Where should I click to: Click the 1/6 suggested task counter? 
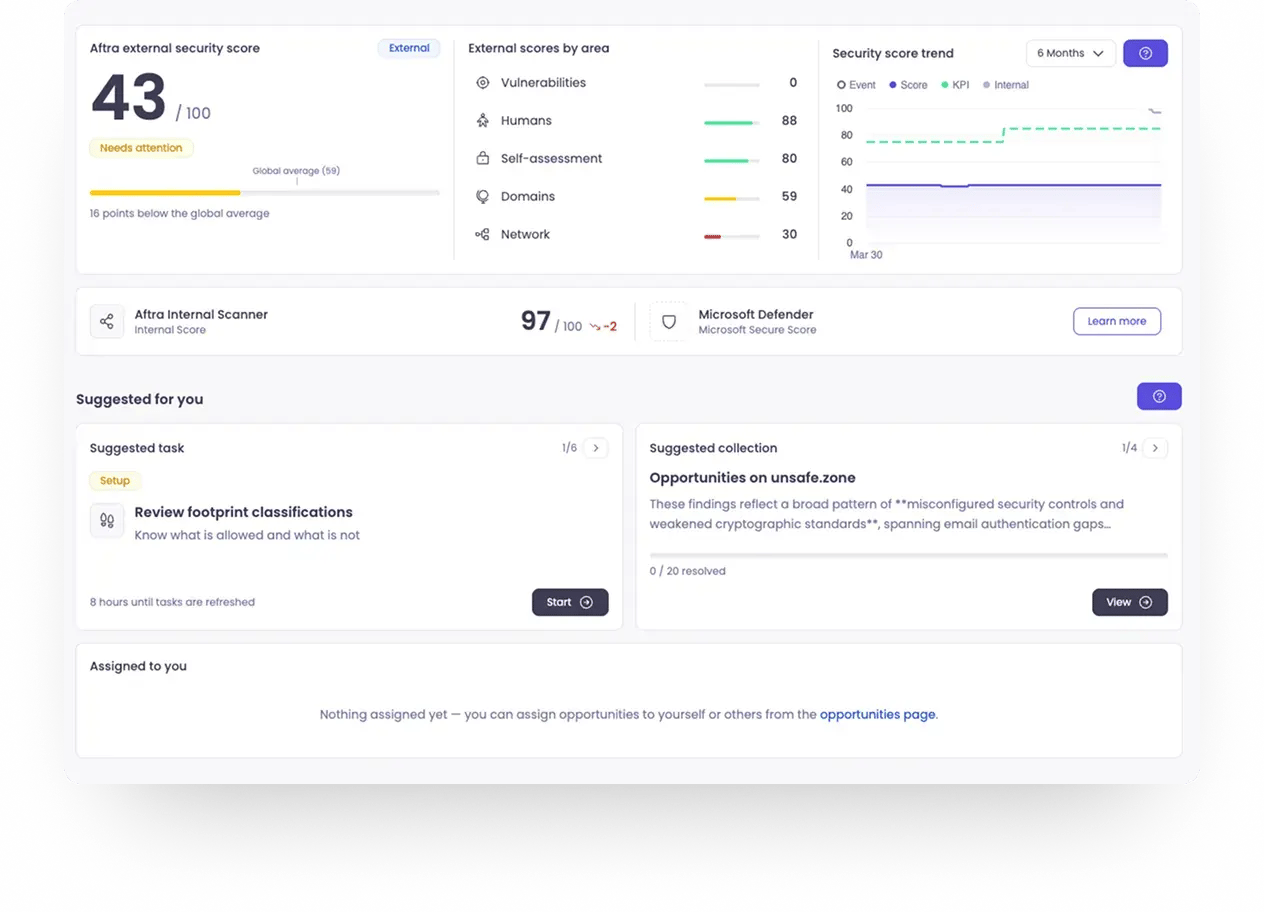coord(569,448)
